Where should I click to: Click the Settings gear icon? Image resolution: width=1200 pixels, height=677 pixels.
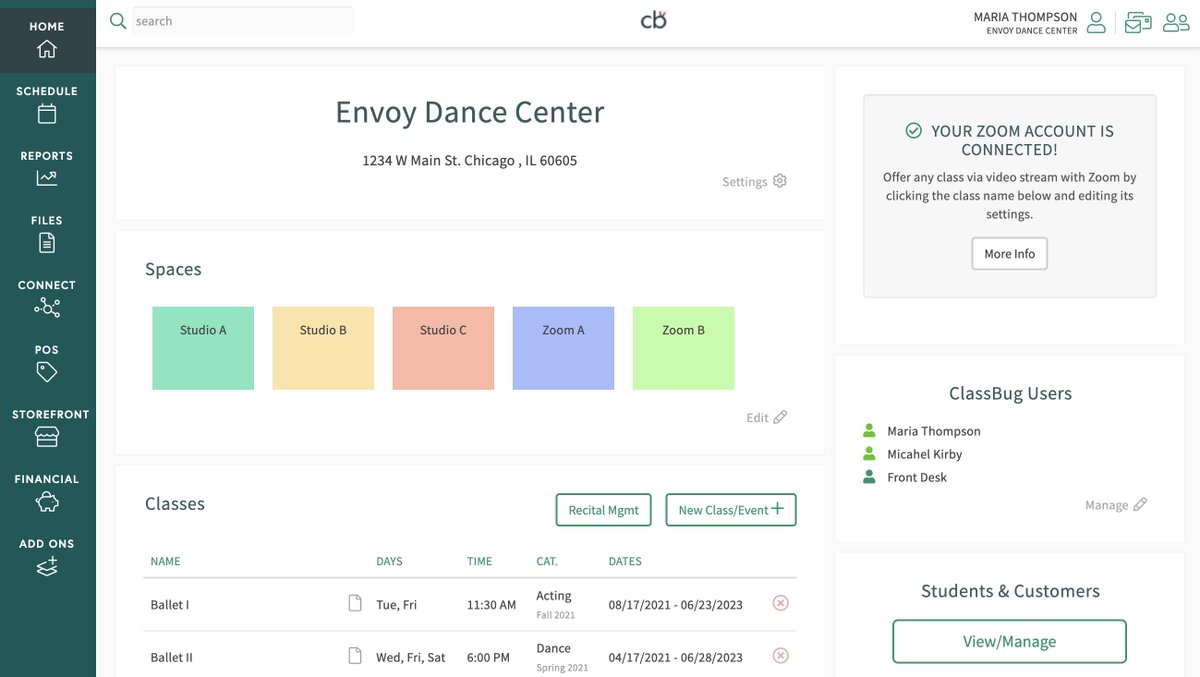point(780,181)
